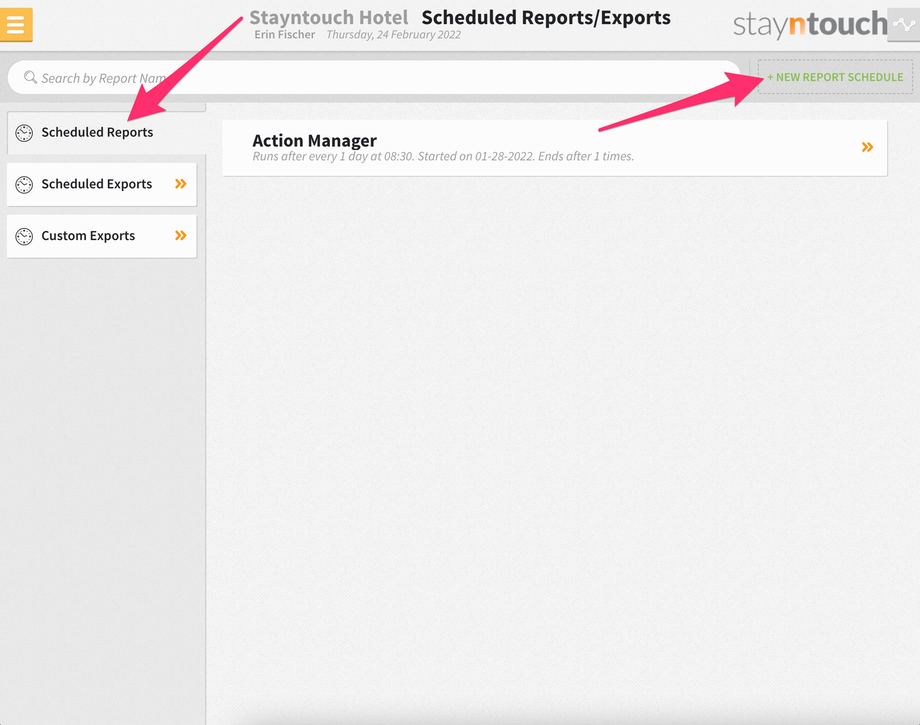920x725 pixels.
Task: Click the Erin Fischer user name
Action: coord(285,35)
